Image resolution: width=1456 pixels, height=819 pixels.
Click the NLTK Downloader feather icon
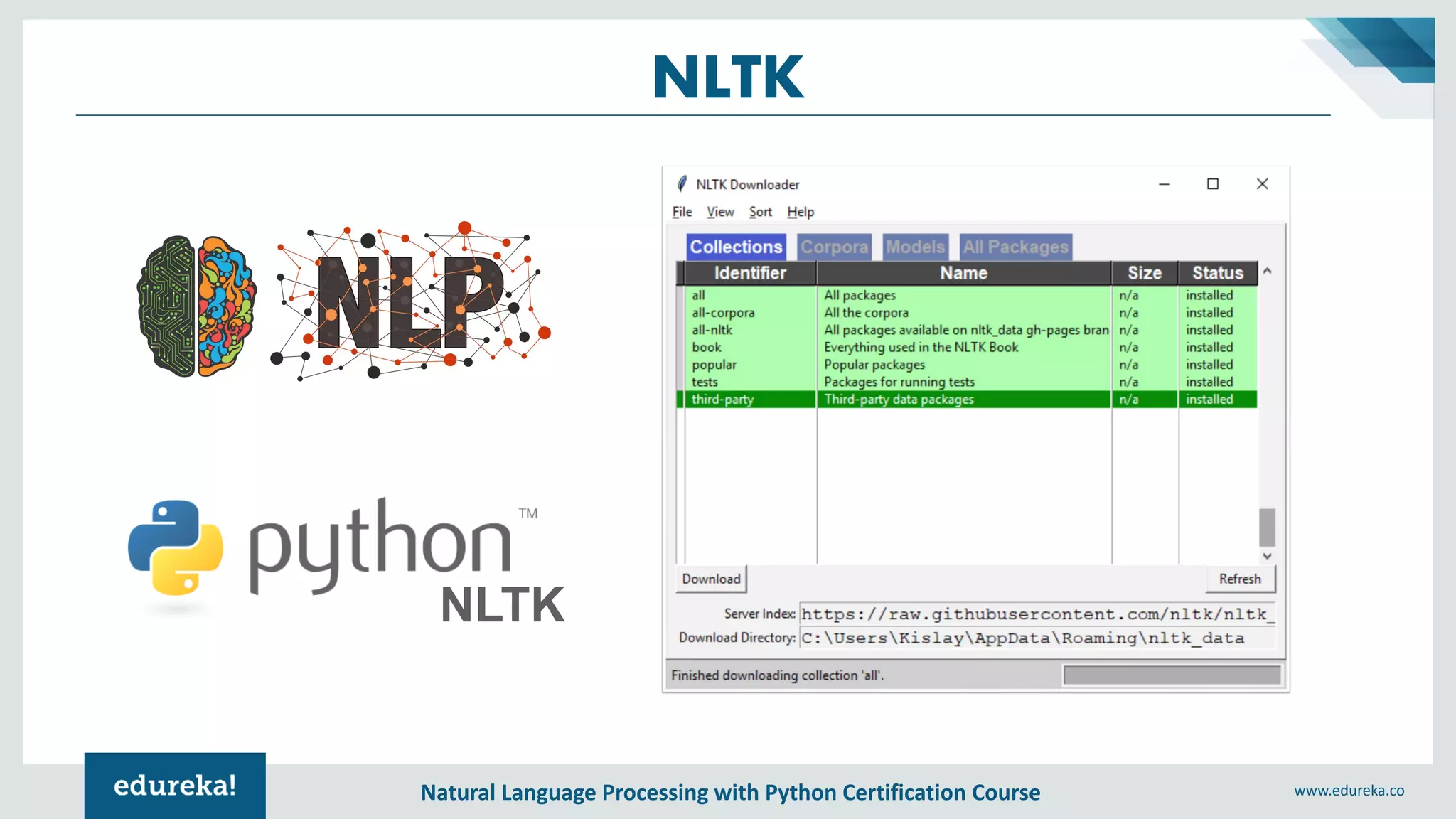click(682, 184)
